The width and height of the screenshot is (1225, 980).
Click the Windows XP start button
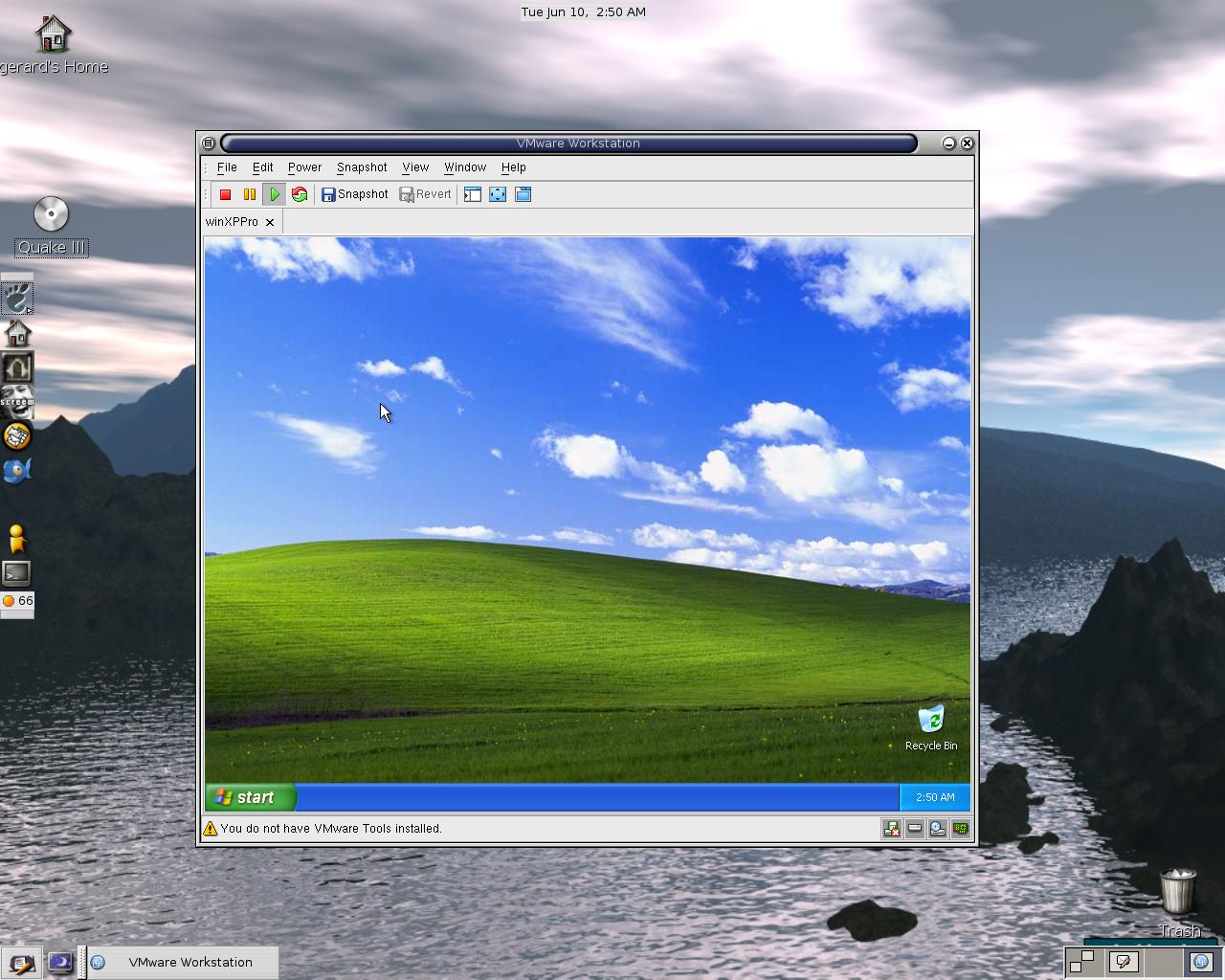(x=251, y=797)
